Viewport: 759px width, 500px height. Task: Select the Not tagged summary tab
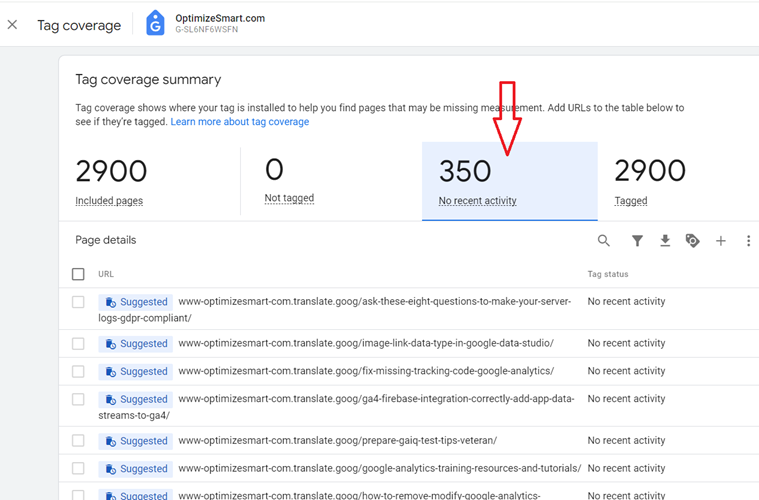(331, 182)
